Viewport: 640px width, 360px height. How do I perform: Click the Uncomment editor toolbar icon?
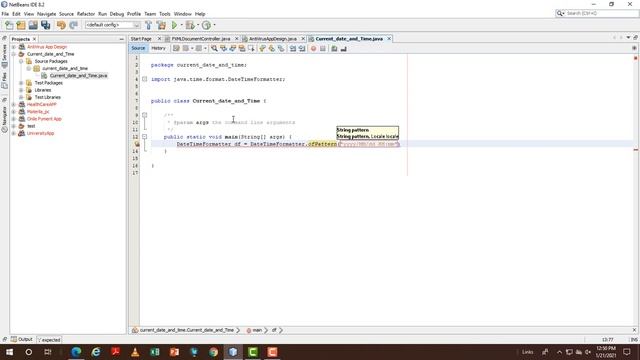click(344, 49)
